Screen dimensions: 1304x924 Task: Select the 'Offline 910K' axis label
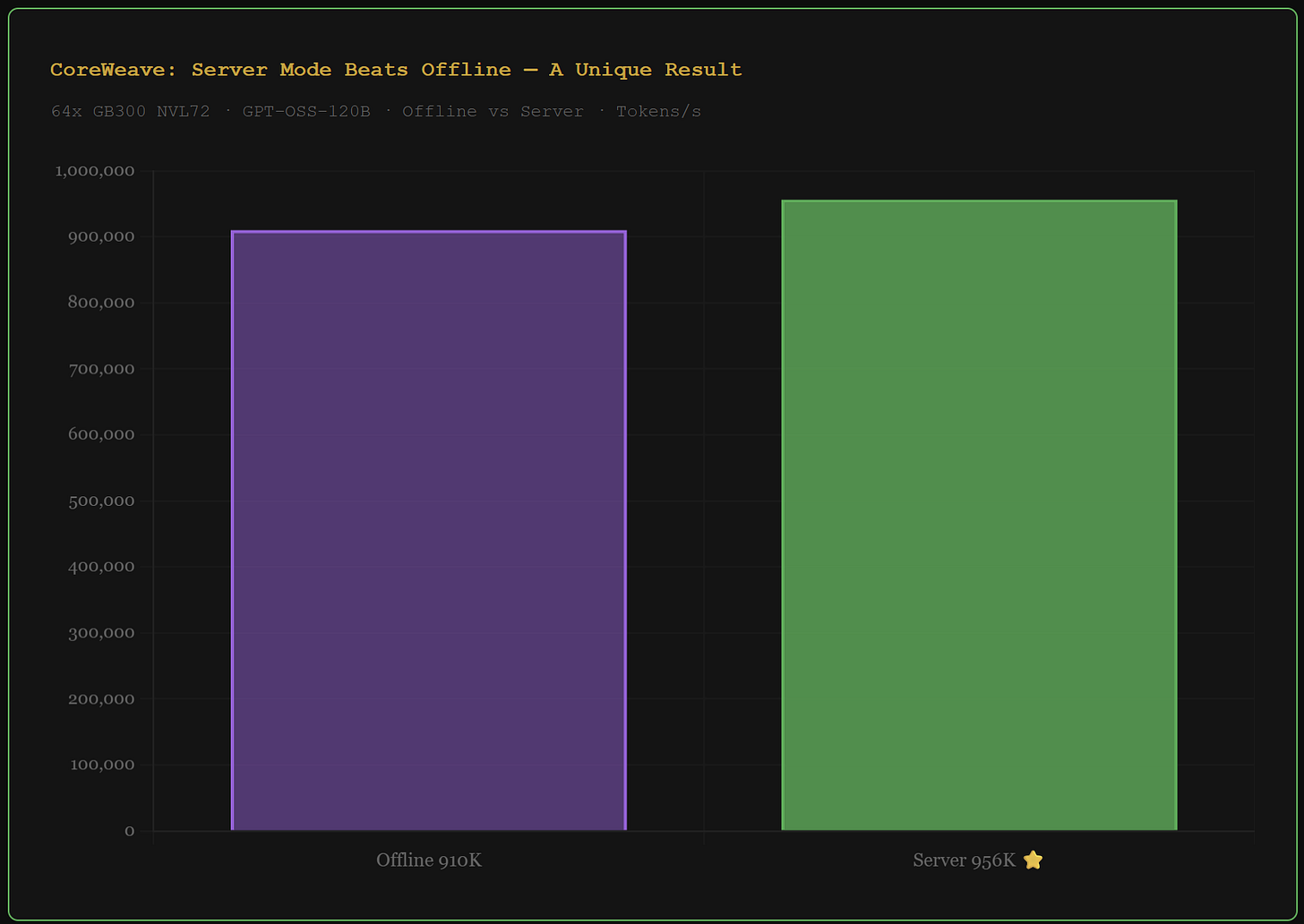point(429,860)
